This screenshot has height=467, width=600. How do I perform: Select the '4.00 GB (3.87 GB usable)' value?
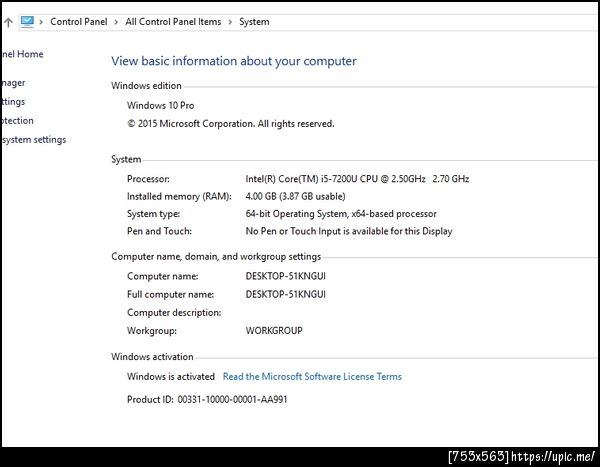295,196
